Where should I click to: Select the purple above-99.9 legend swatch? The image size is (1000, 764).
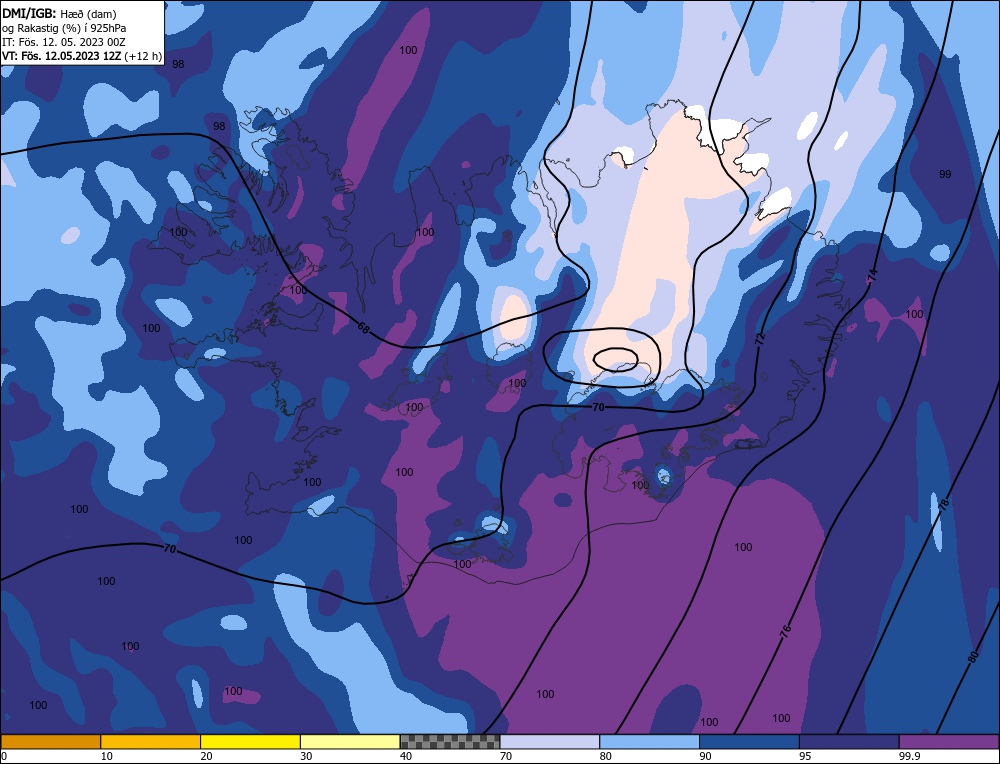pos(949,741)
